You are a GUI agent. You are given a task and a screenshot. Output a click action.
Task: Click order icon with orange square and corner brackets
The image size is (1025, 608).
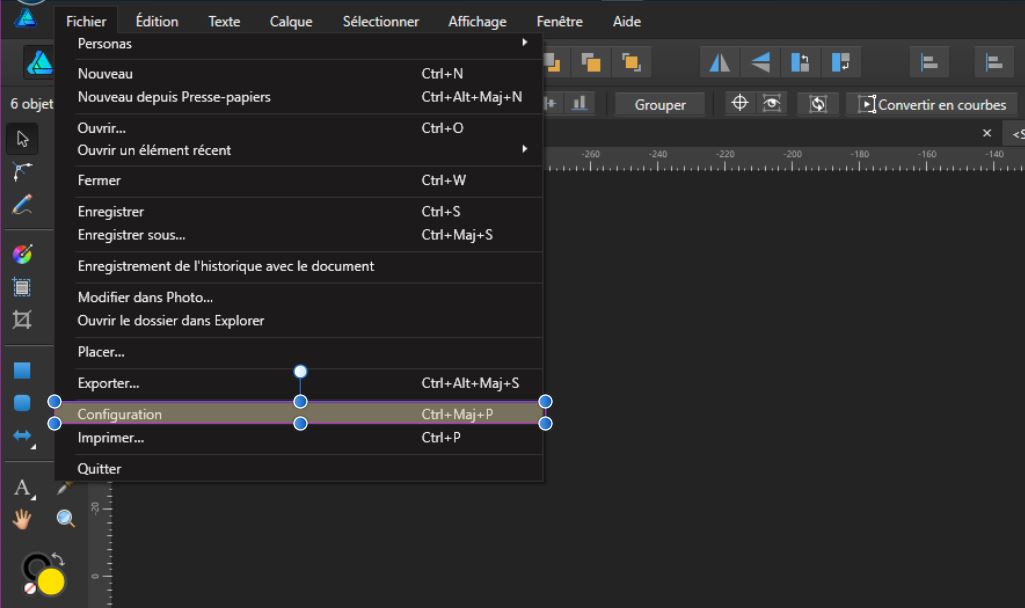[631, 63]
